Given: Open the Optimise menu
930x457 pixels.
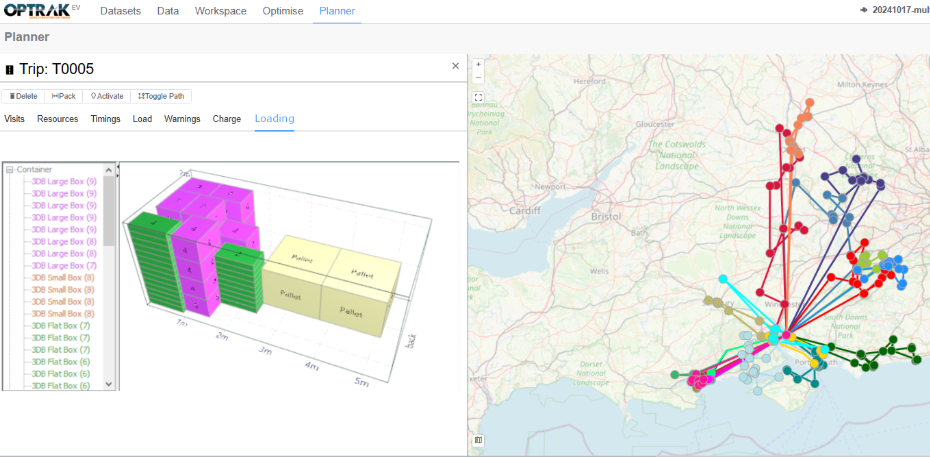Looking at the screenshot, I should [282, 11].
